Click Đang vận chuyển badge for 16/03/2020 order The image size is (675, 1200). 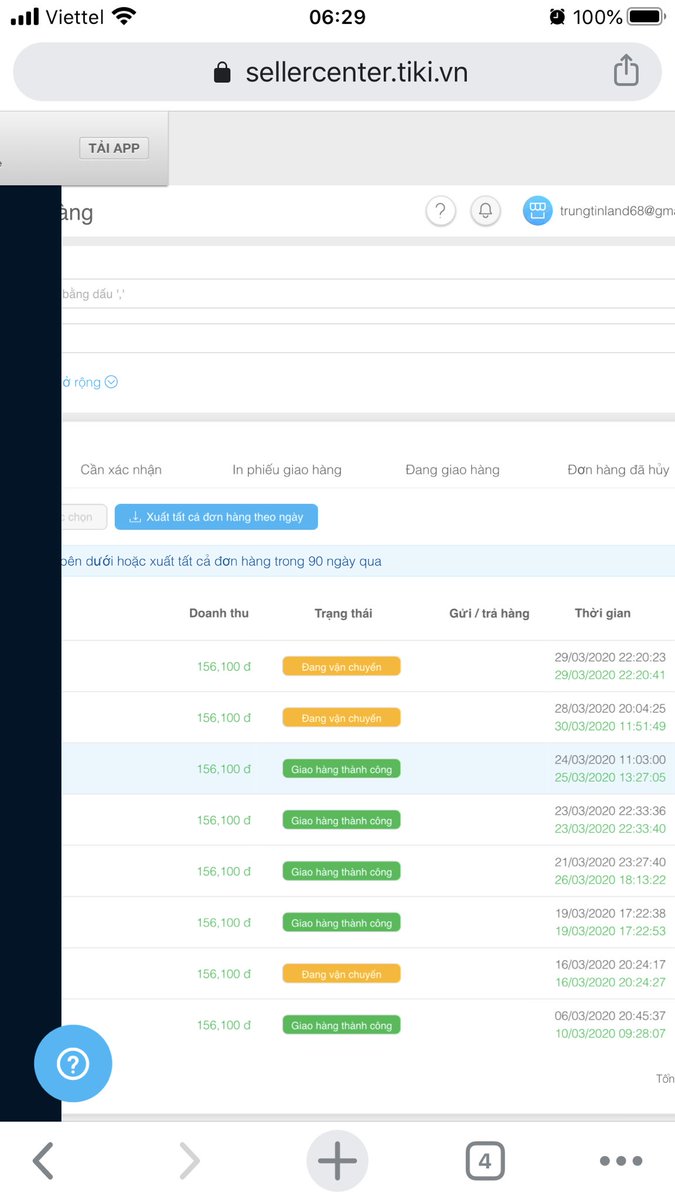(x=342, y=973)
